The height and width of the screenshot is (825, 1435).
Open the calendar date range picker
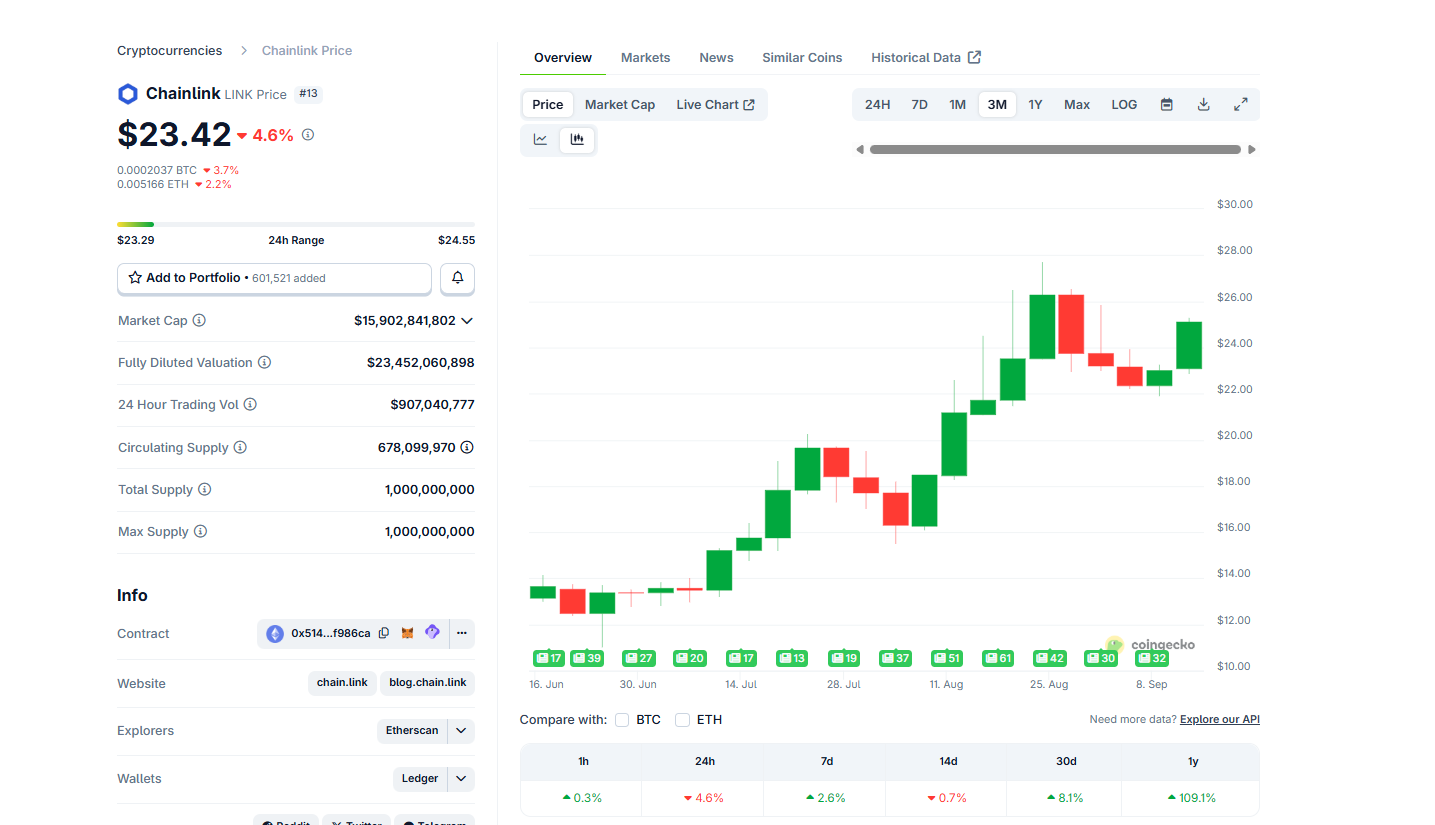[x=1166, y=105]
